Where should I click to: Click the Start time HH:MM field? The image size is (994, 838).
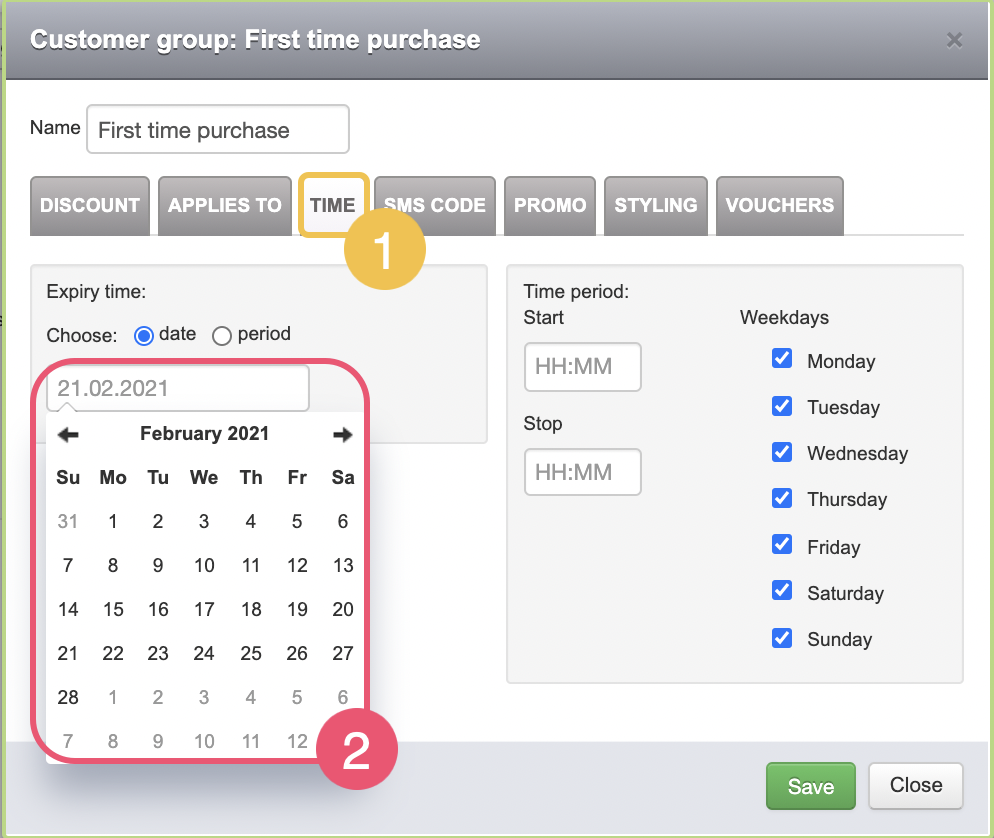(x=583, y=367)
